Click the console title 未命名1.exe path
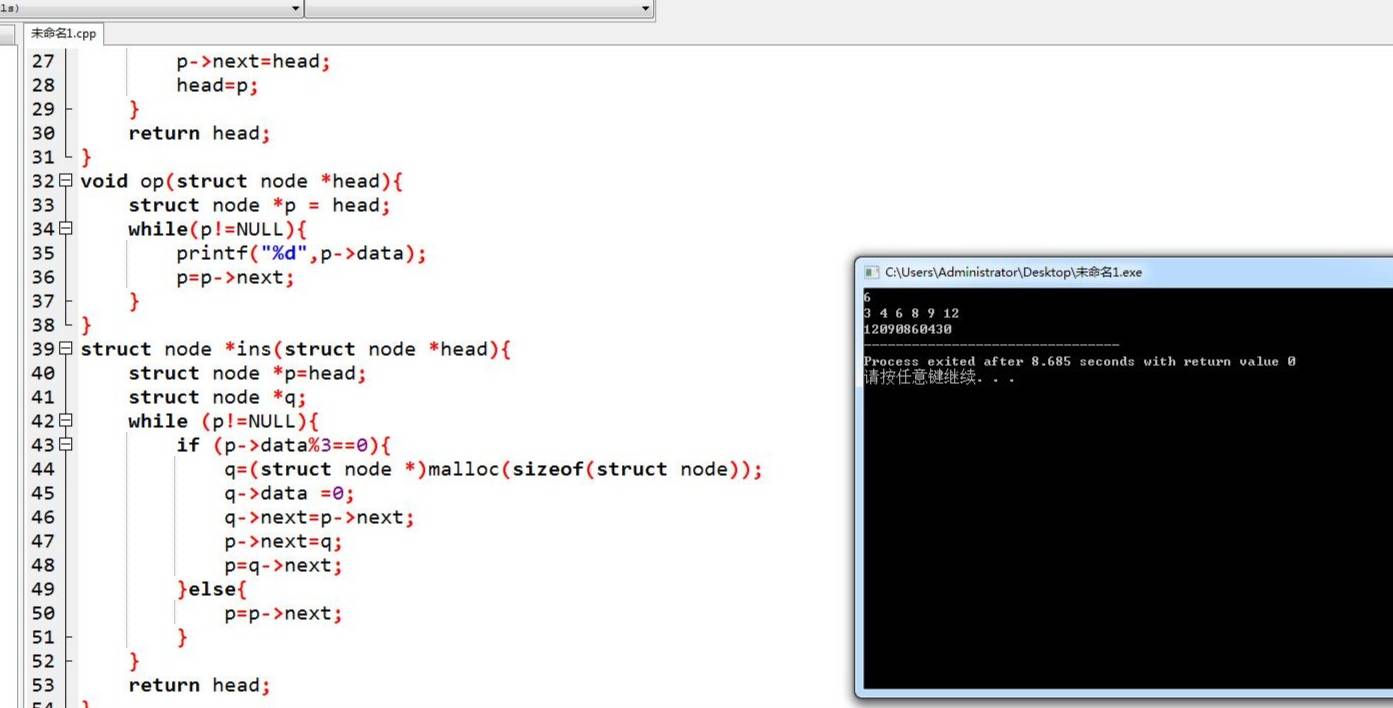Viewport: 1393px width, 708px height. point(1013,272)
